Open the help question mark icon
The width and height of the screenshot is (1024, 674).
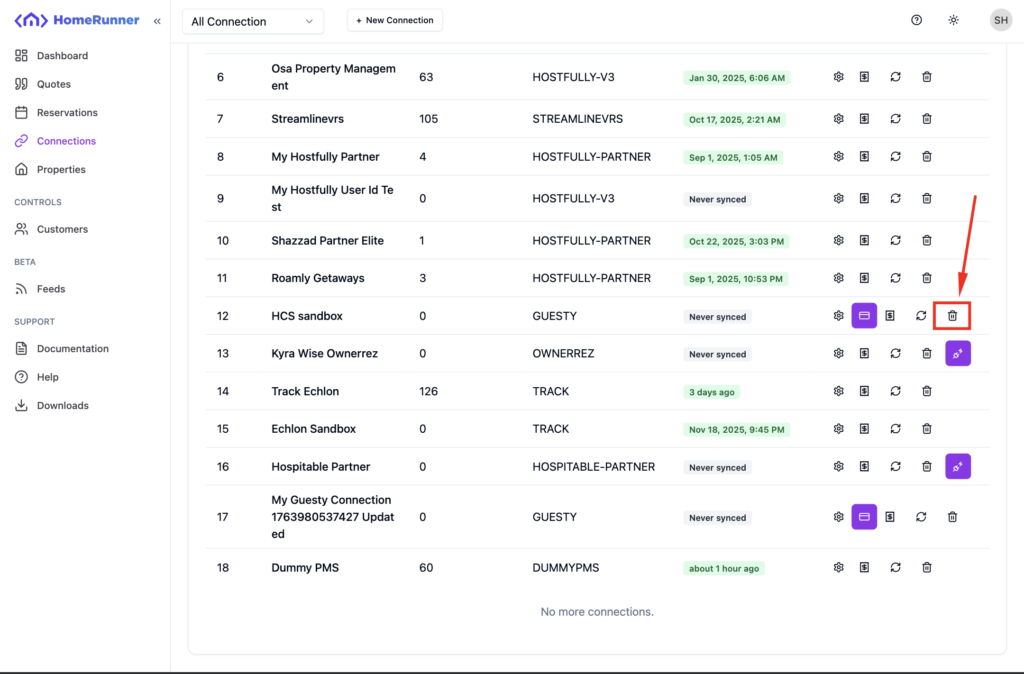[x=917, y=21]
